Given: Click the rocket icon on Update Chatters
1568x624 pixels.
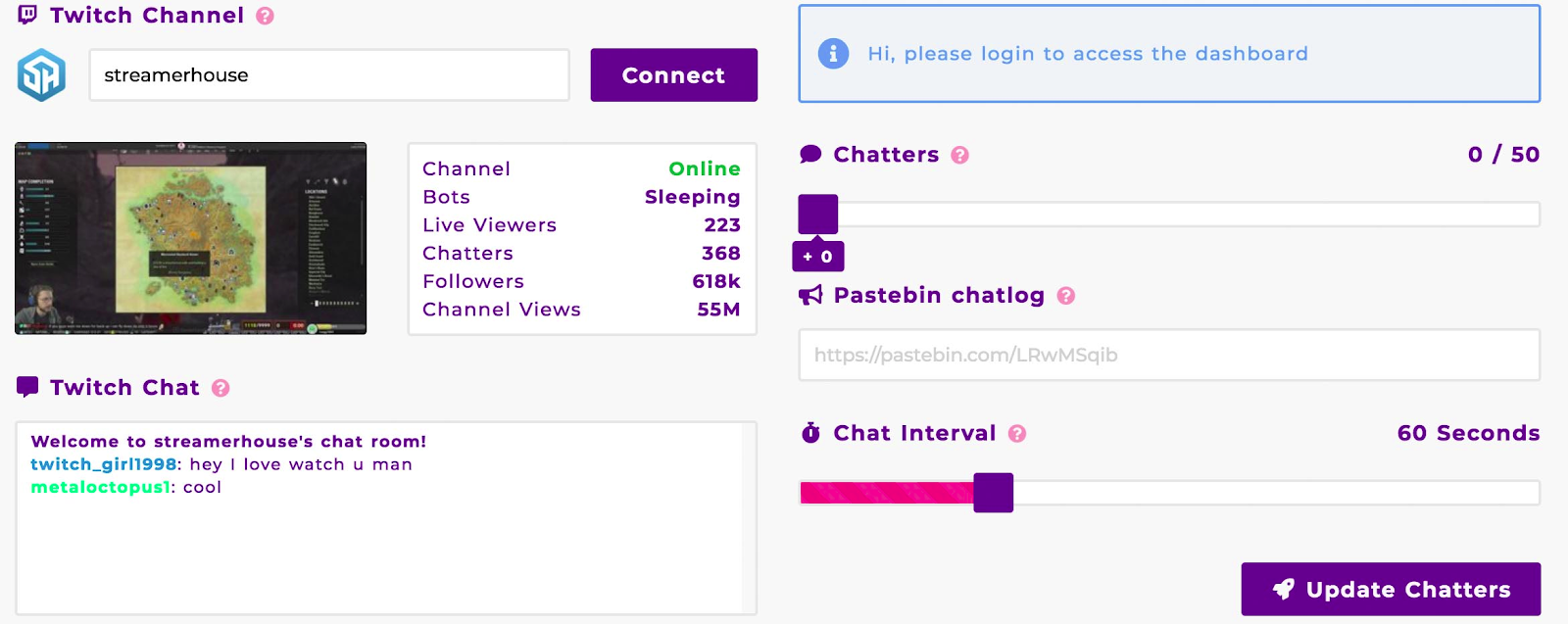Looking at the screenshot, I should [x=1284, y=589].
